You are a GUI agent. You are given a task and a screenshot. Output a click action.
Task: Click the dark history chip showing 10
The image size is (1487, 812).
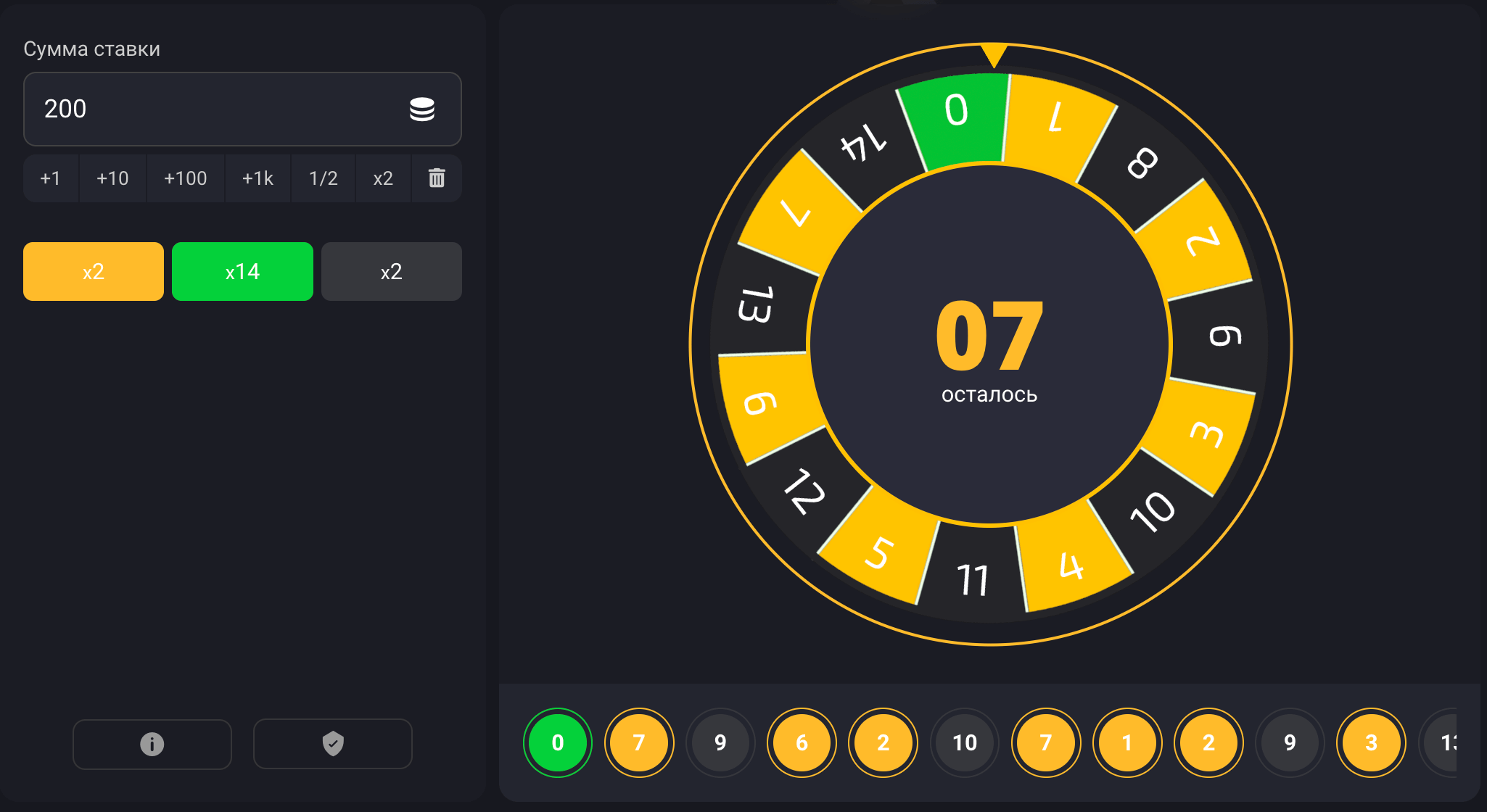[964, 742]
